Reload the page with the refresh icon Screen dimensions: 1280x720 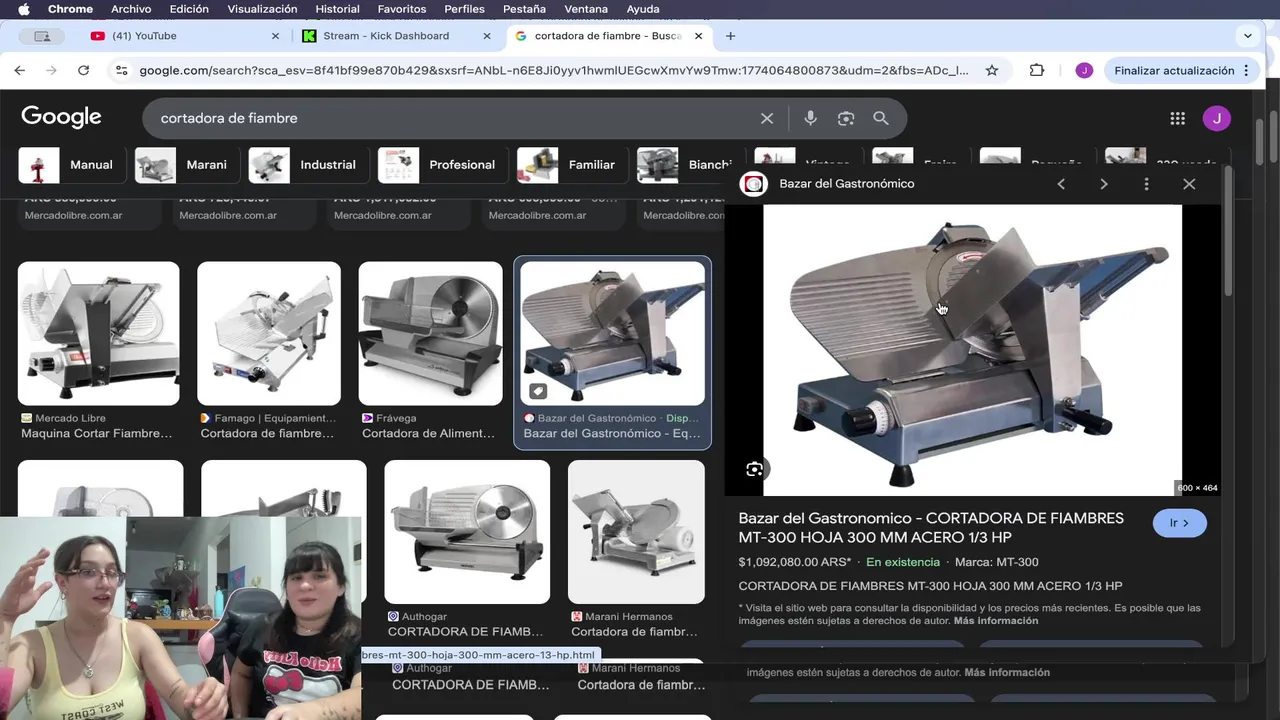point(84,70)
